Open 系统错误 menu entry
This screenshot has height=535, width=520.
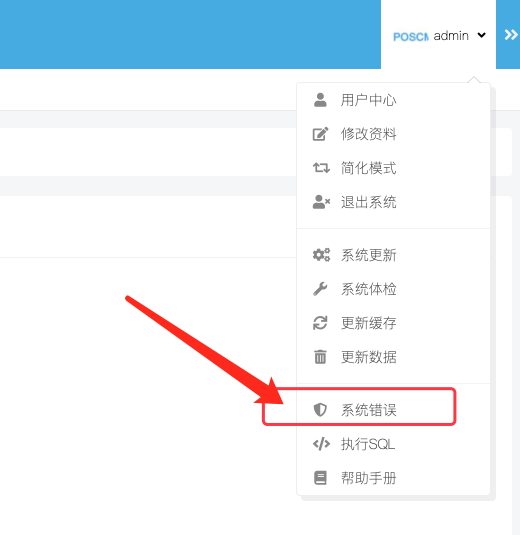coord(393,409)
